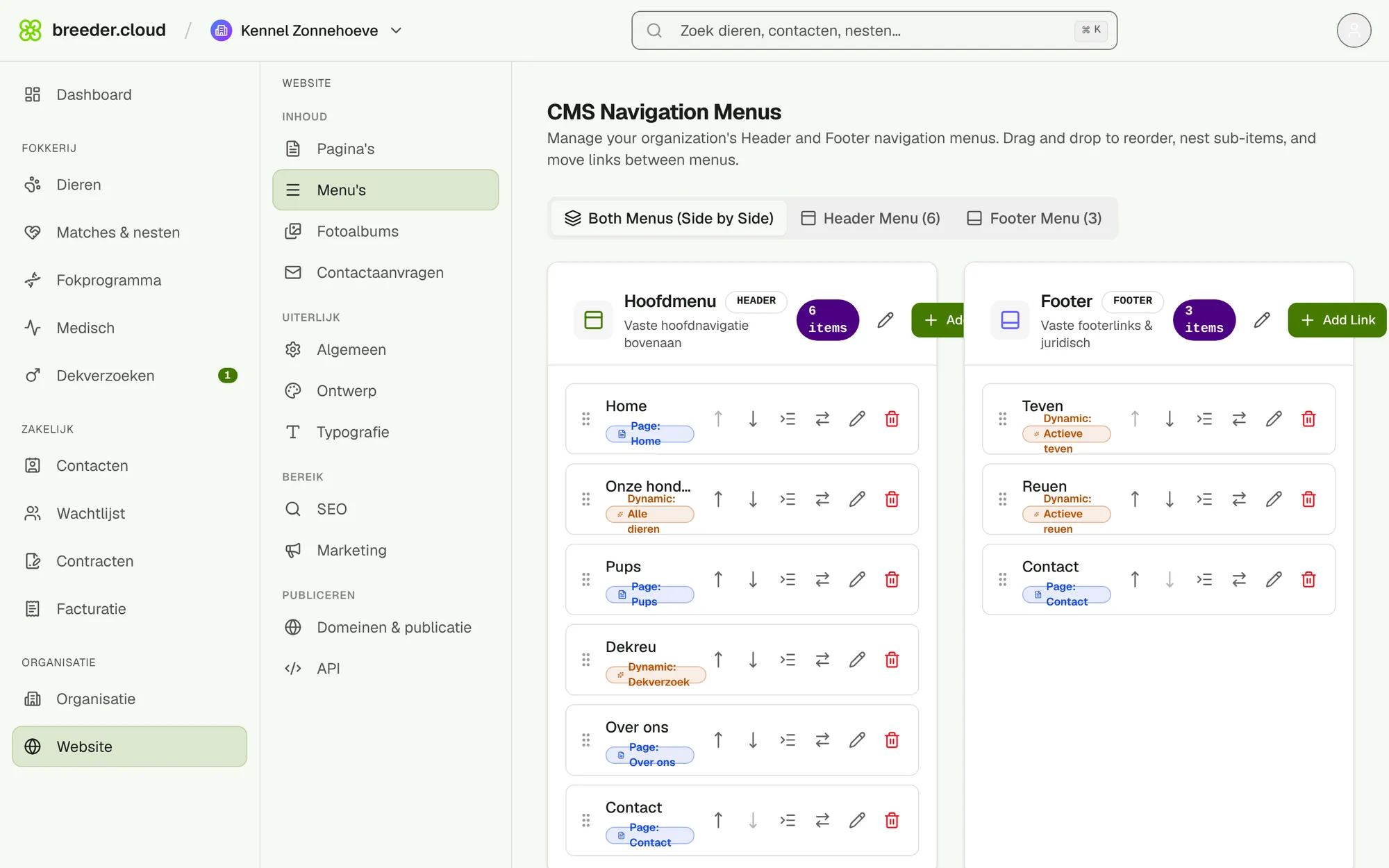Click Dynamic: Dekverzoek badge
1389x868 pixels.
point(656,675)
